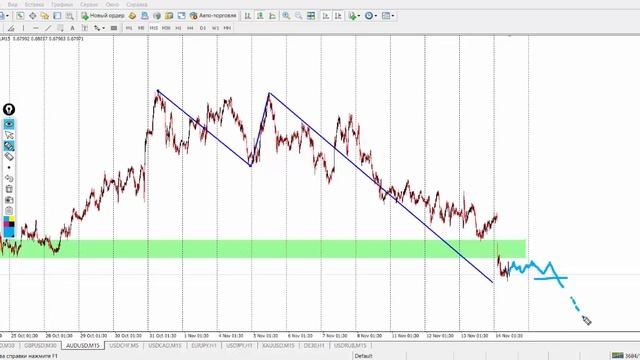Open the Окно menu
The height and width of the screenshot is (360, 640).
pyautogui.click(x=112, y=4)
